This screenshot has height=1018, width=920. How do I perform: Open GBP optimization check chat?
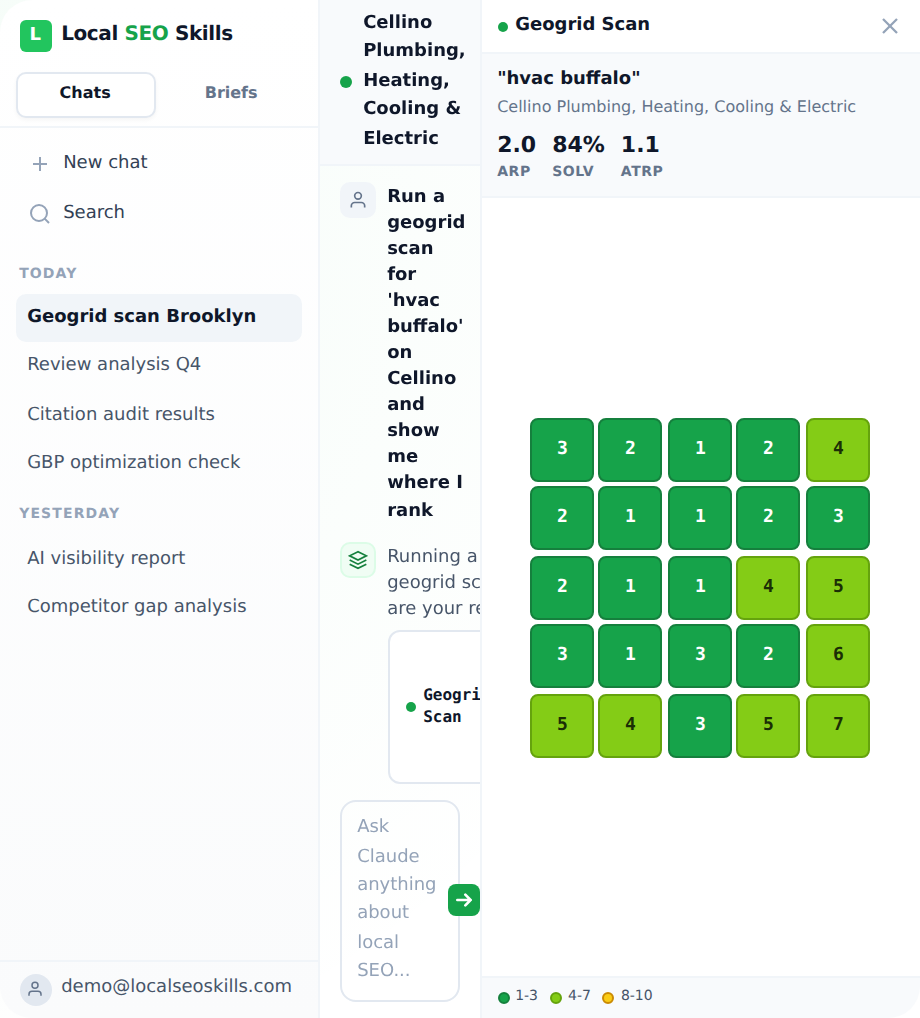coord(159,462)
